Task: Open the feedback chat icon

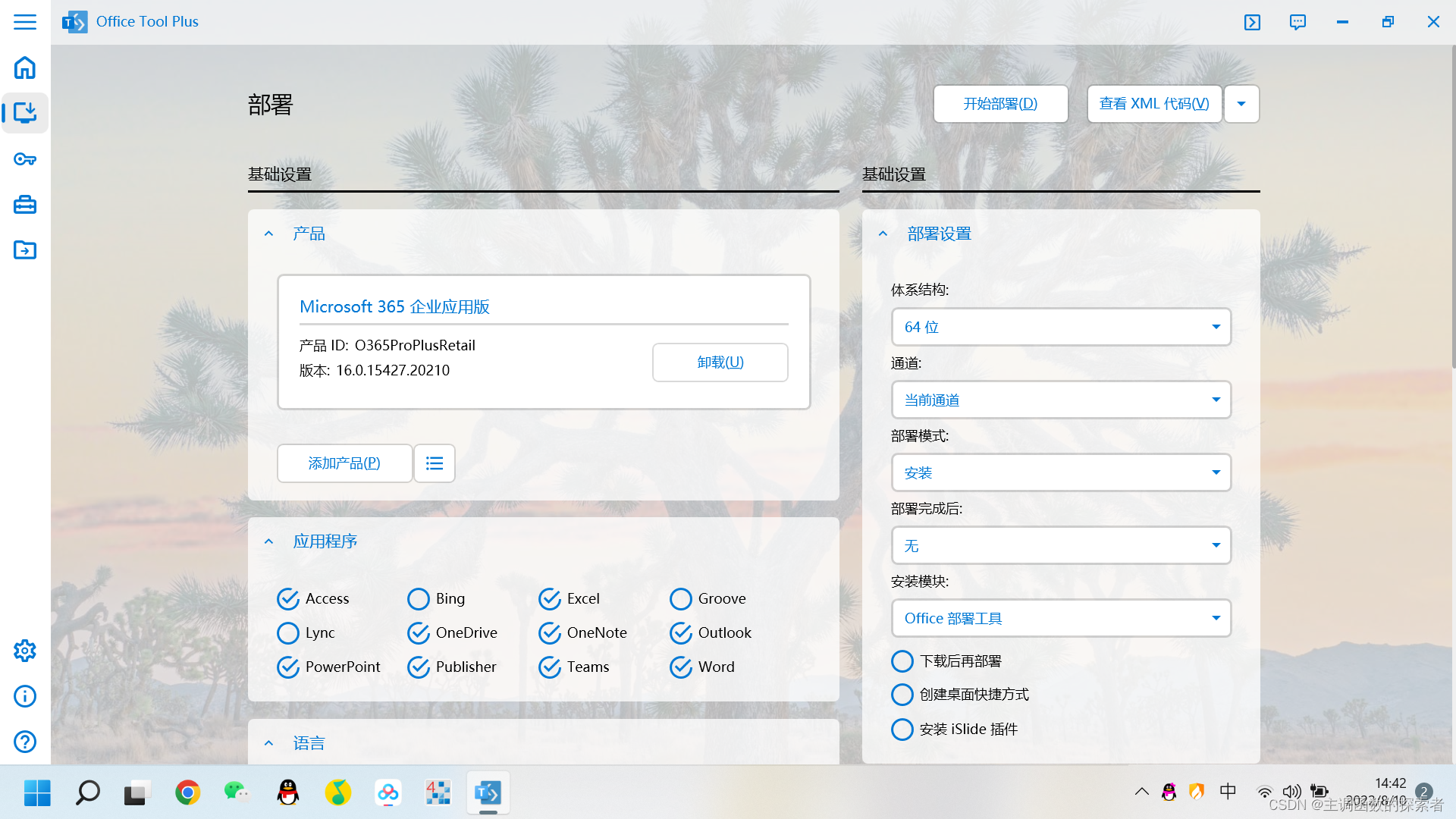Action: tap(1298, 22)
